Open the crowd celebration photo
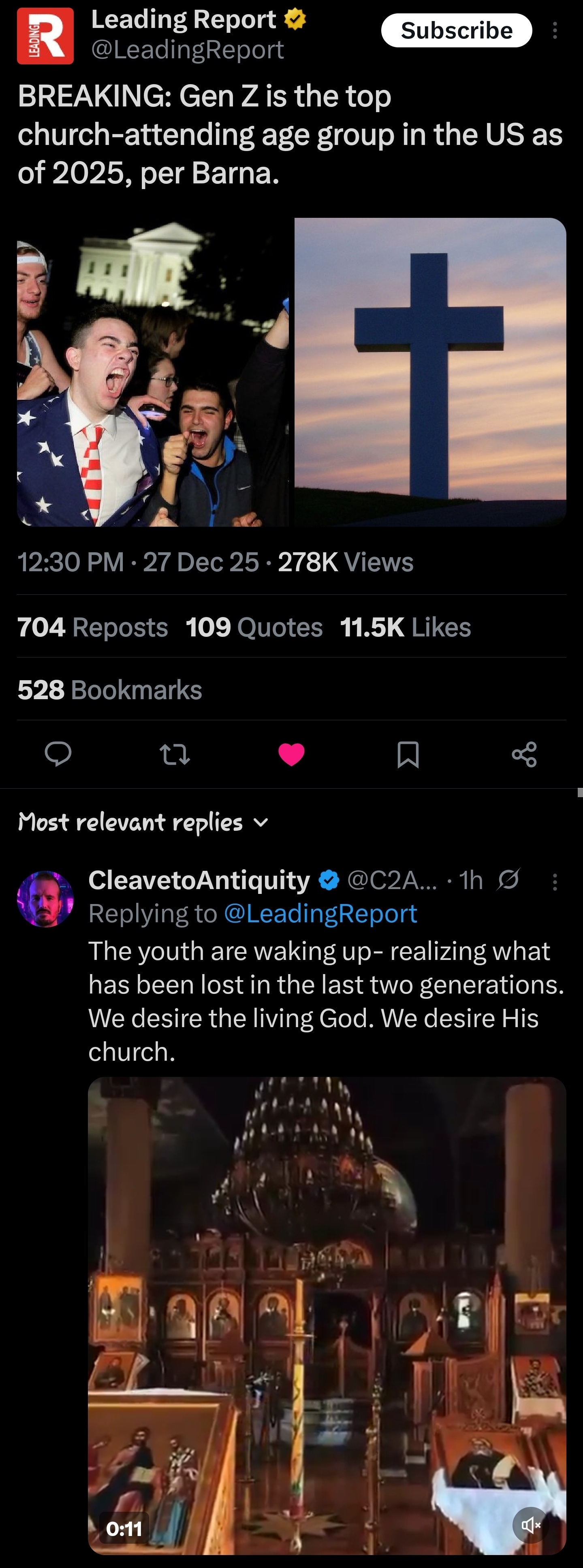583x1568 pixels. click(152, 372)
